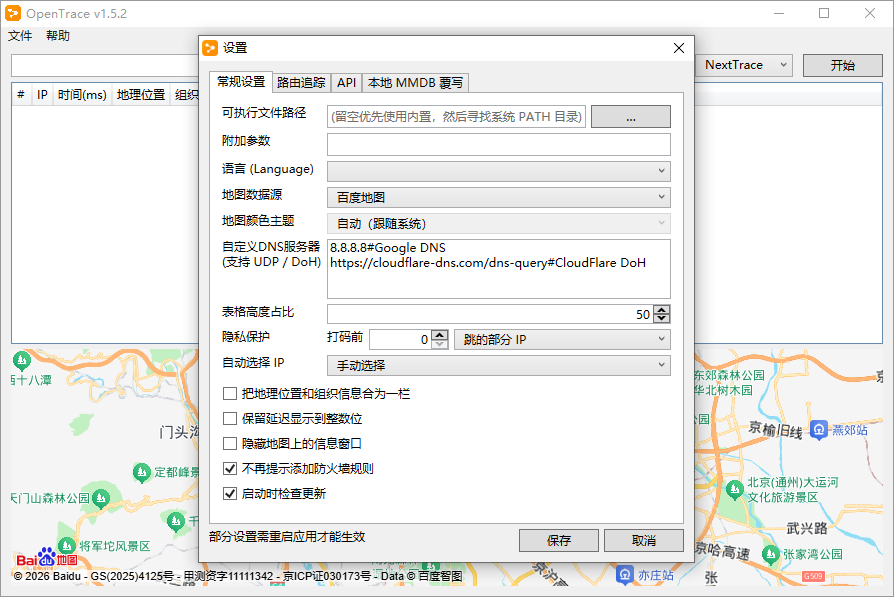Click the 北京(通州)大运河 park marker
Screen dimensions: 894x597
tap(734, 489)
